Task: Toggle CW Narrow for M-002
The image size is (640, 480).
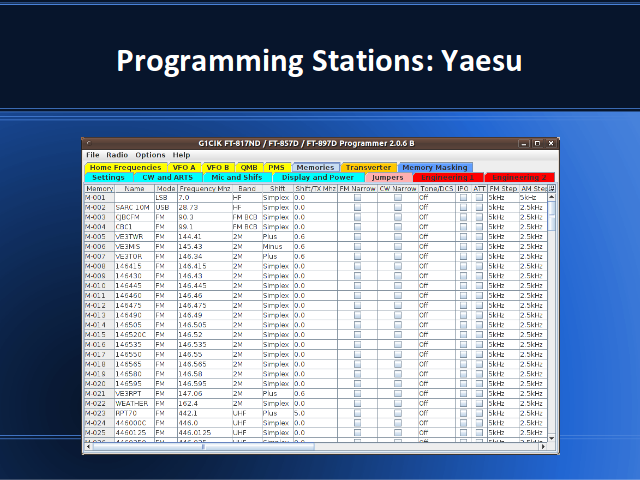Action: click(398, 207)
